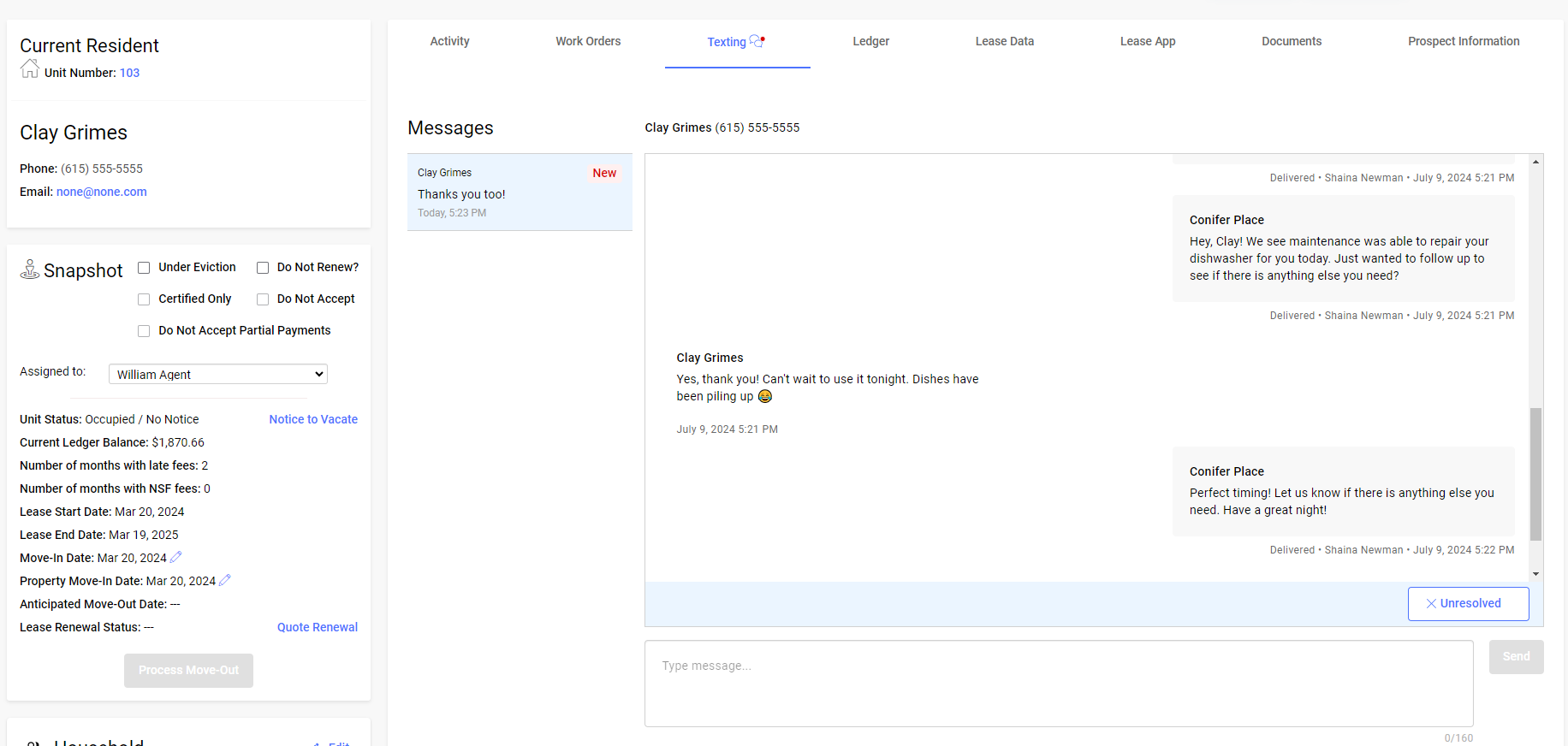Click the Send message button
The image size is (1568, 746).
[1516, 657]
